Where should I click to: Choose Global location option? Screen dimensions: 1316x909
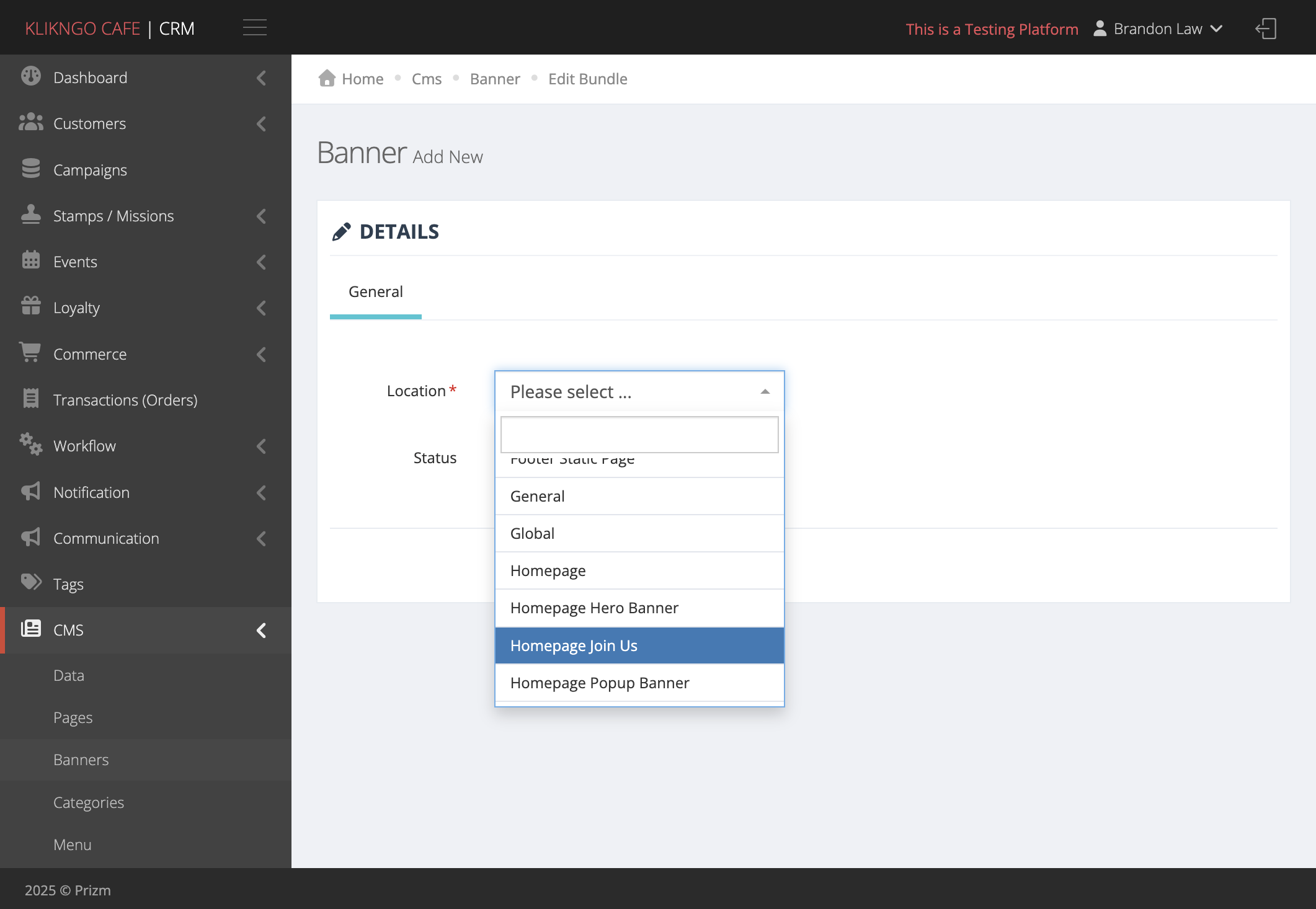(639, 533)
